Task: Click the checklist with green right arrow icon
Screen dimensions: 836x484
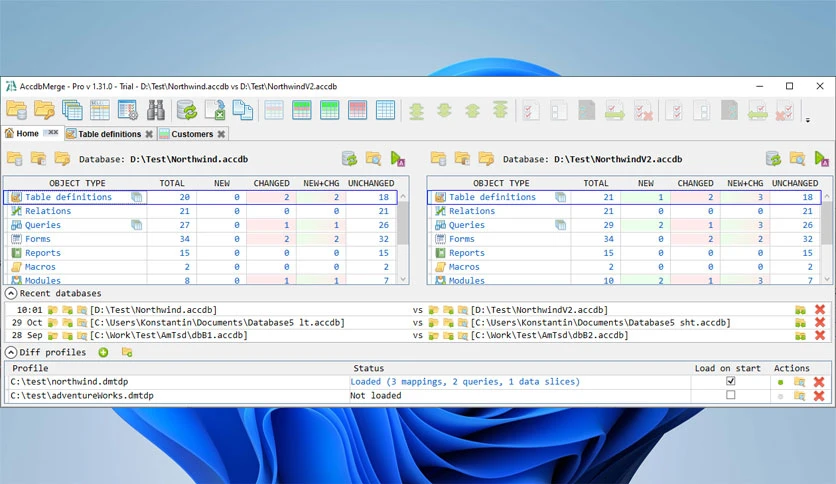Action: pos(615,111)
